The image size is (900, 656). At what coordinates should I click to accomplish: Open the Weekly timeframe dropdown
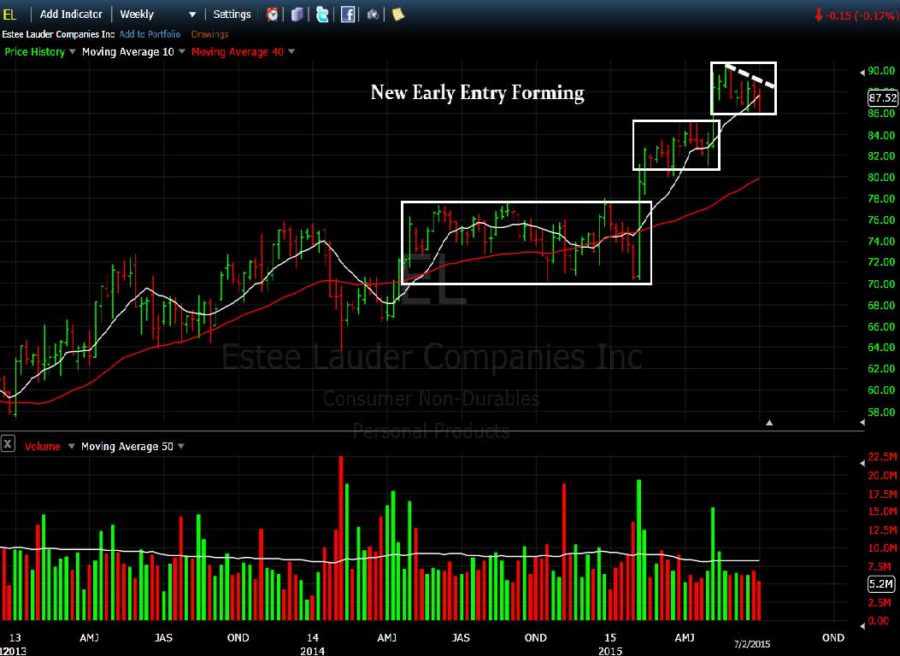point(158,14)
